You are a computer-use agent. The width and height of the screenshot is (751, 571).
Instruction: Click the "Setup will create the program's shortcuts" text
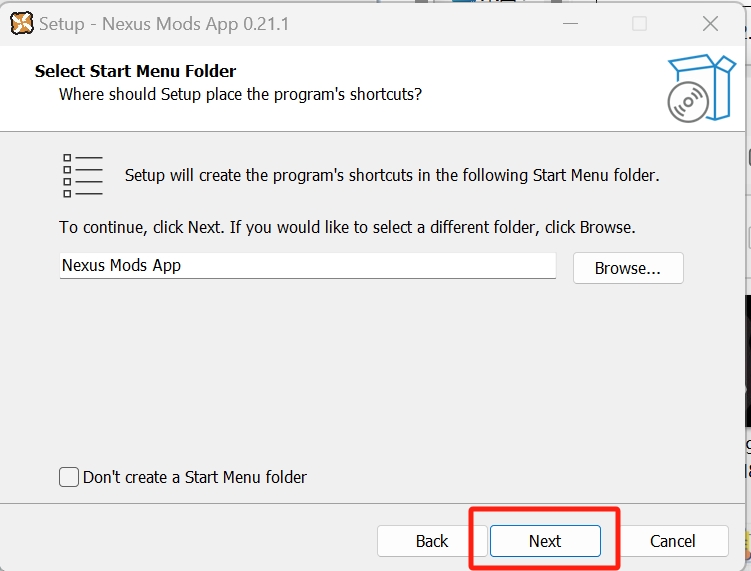click(392, 175)
